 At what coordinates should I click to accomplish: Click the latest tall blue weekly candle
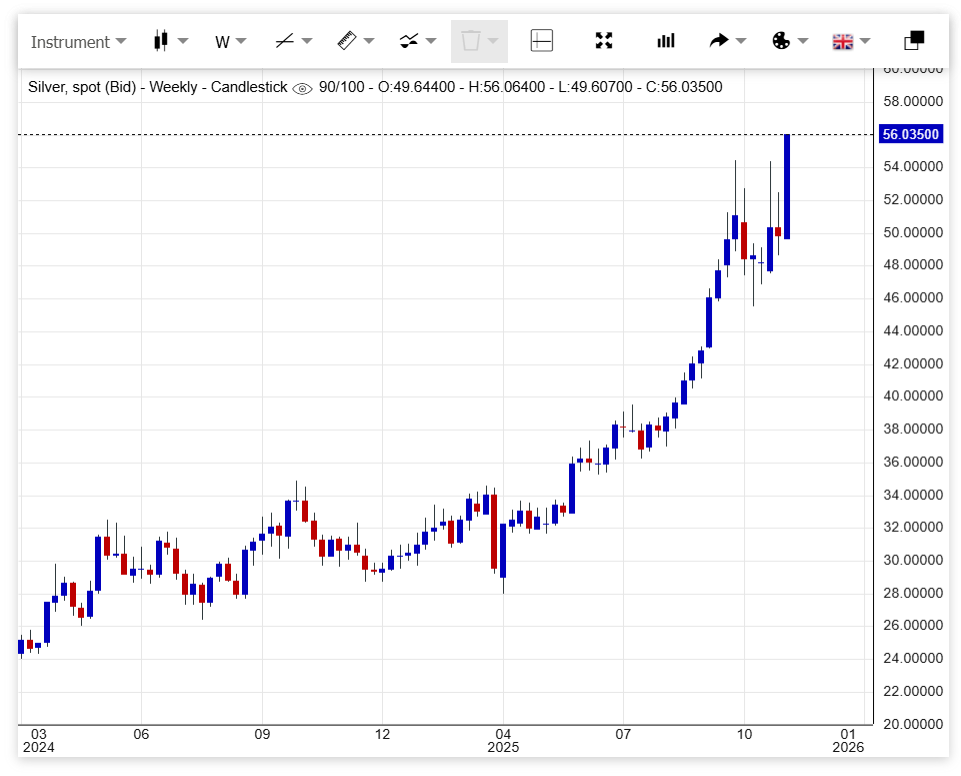[x=787, y=186]
